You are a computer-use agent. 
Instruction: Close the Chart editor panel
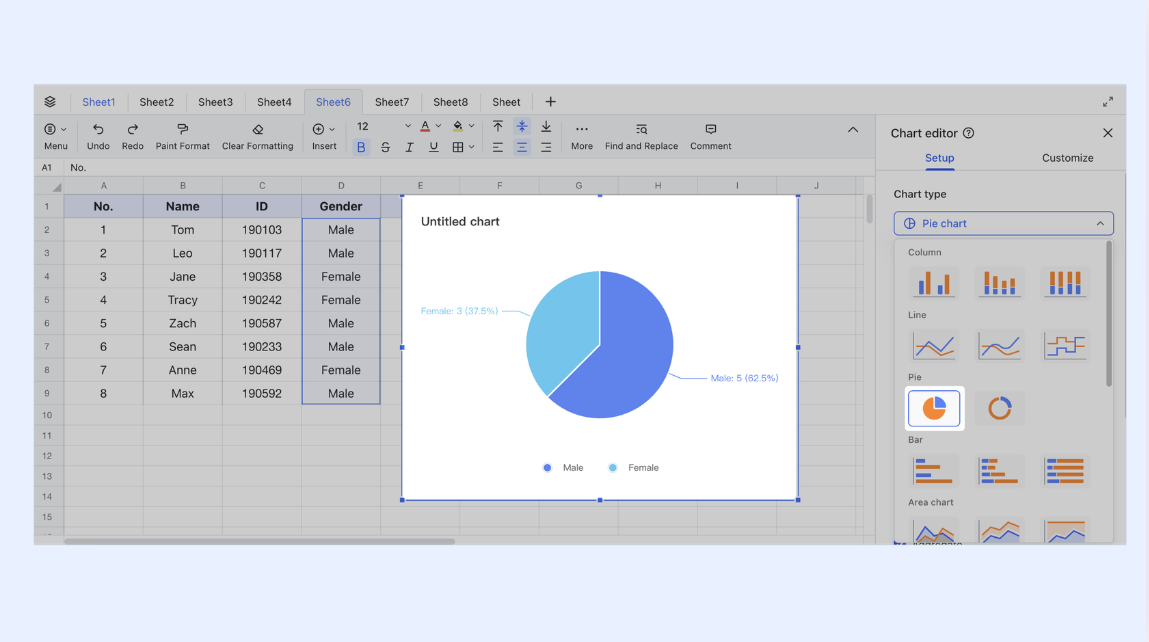pyautogui.click(x=1108, y=133)
